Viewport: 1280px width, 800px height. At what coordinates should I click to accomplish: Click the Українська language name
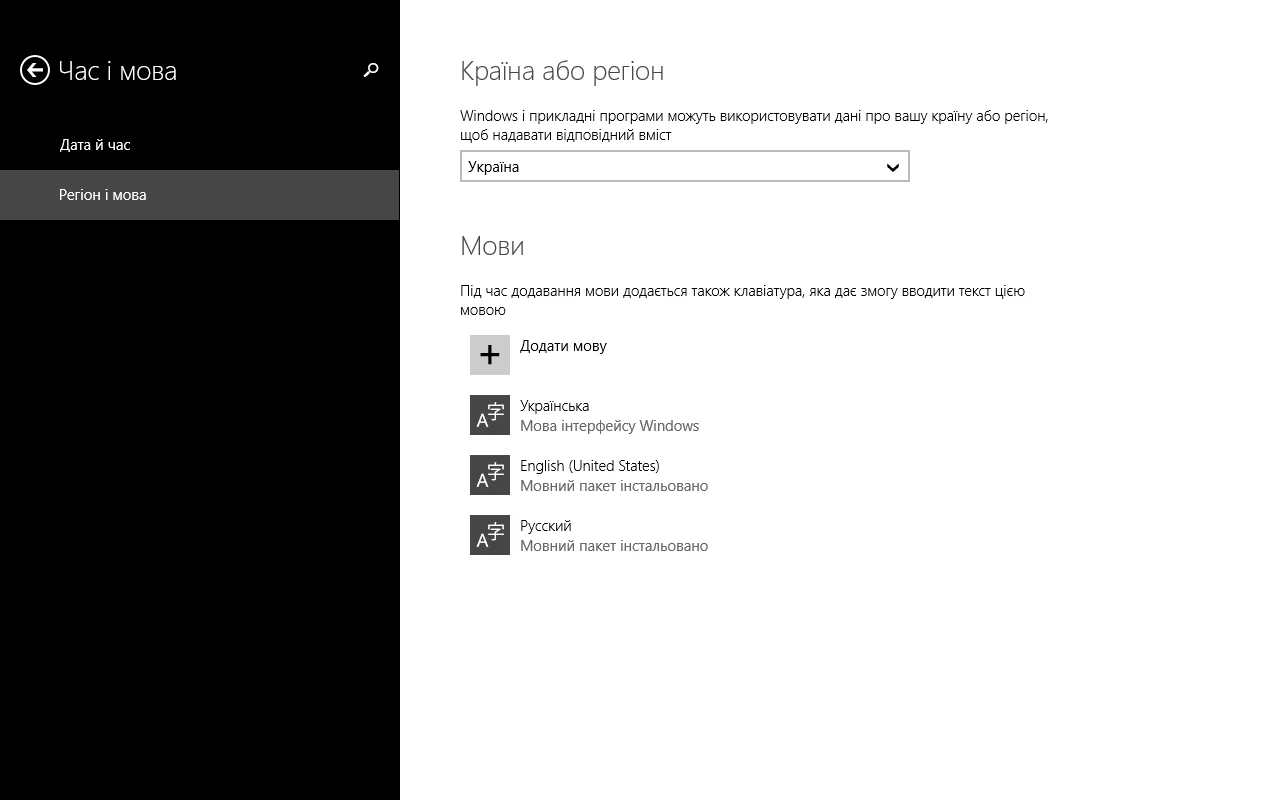[x=554, y=406]
